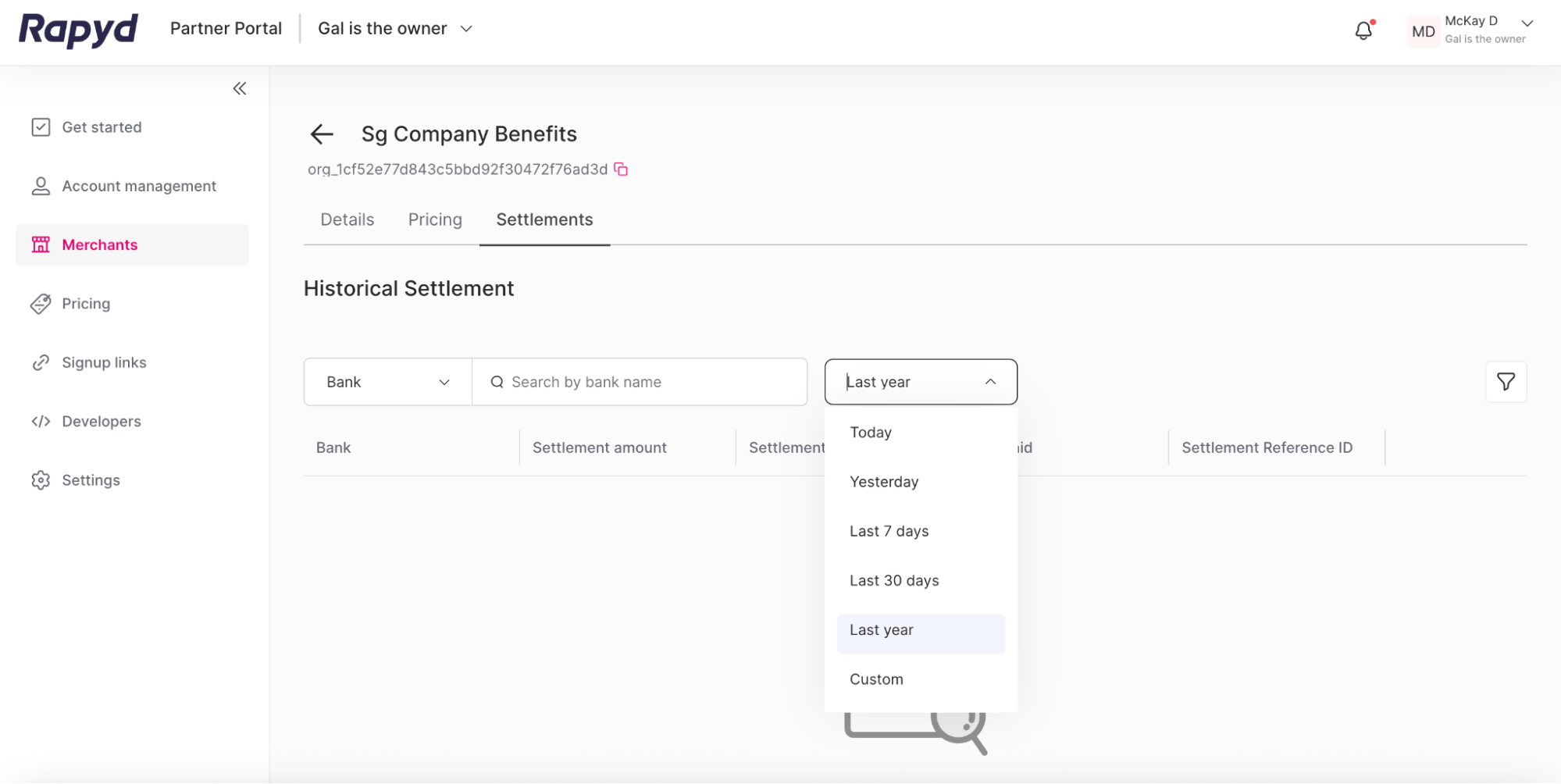1561x784 pixels.
Task: Copy the merchant organization ID
Action: [x=621, y=169]
